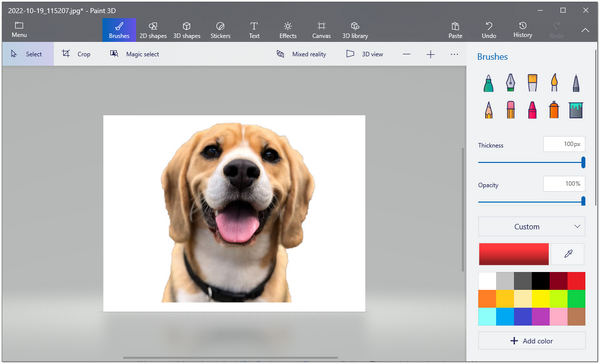The image size is (600, 364).
Task: Select the Watercolor brush
Action: pos(554,83)
